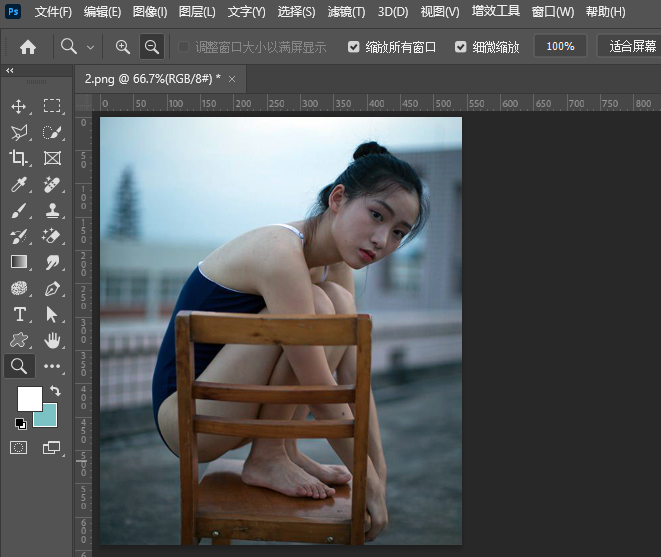Select the Custom Shape tool
The height and width of the screenshot is (557, 661).
coord(19,340)
